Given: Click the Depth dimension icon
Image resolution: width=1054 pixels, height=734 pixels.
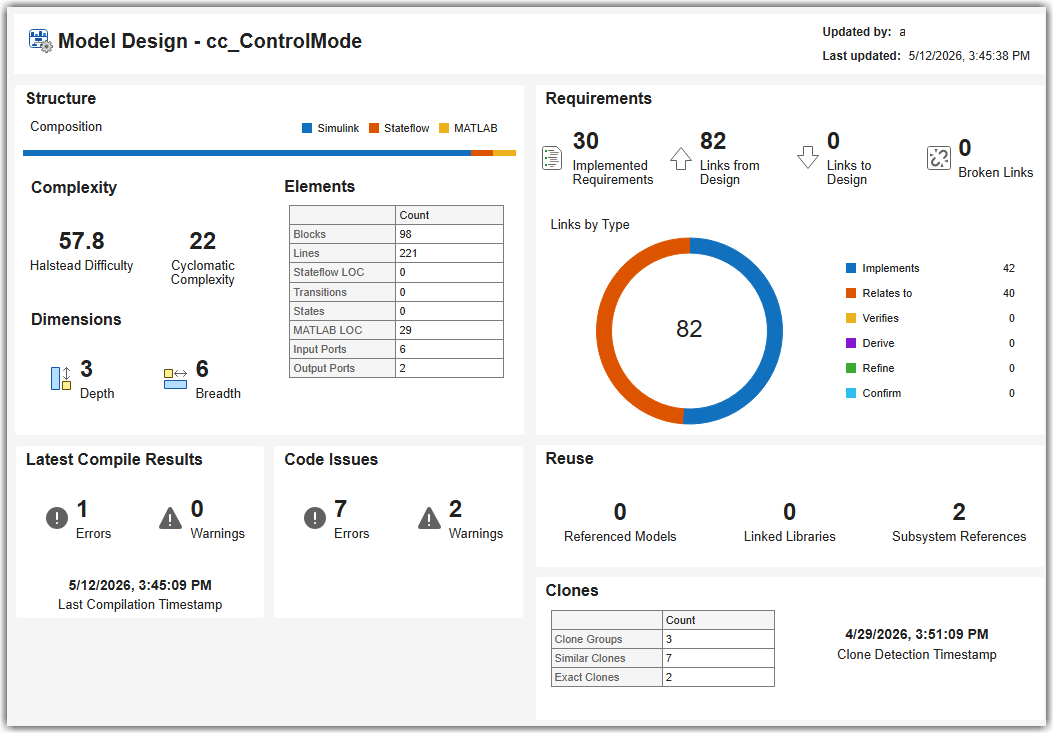Looking at the screenshot, I should point(60,378).
